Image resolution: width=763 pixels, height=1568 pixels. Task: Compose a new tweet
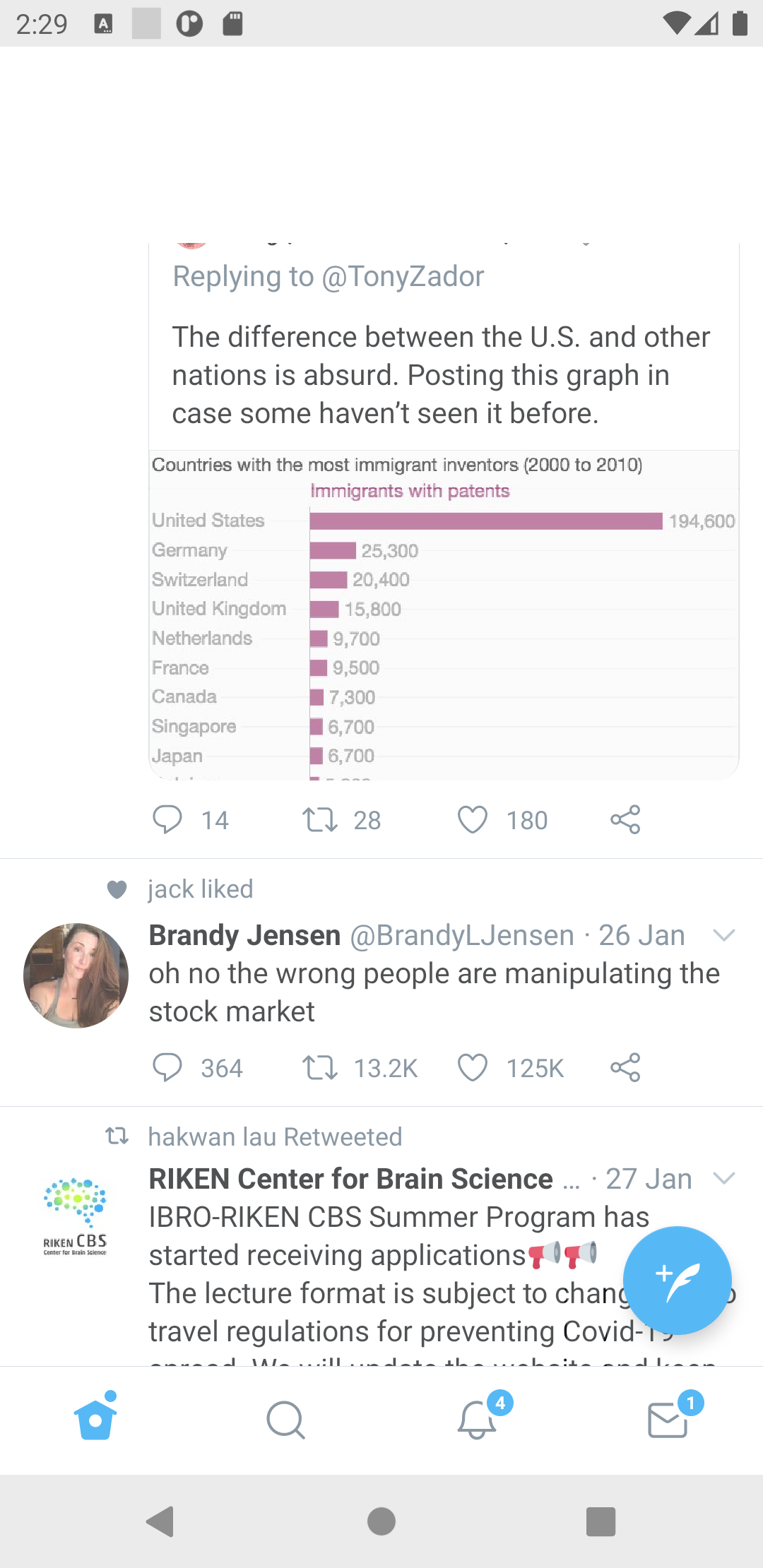[x=677, y=1280]
